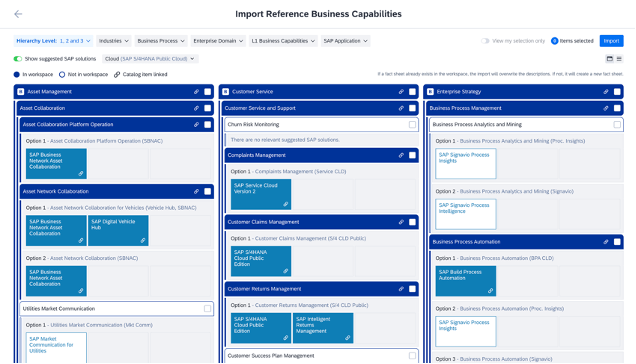Click the In workspace legend dot
Viewport: 636px width, 364px height.
[x=17, y=75]
